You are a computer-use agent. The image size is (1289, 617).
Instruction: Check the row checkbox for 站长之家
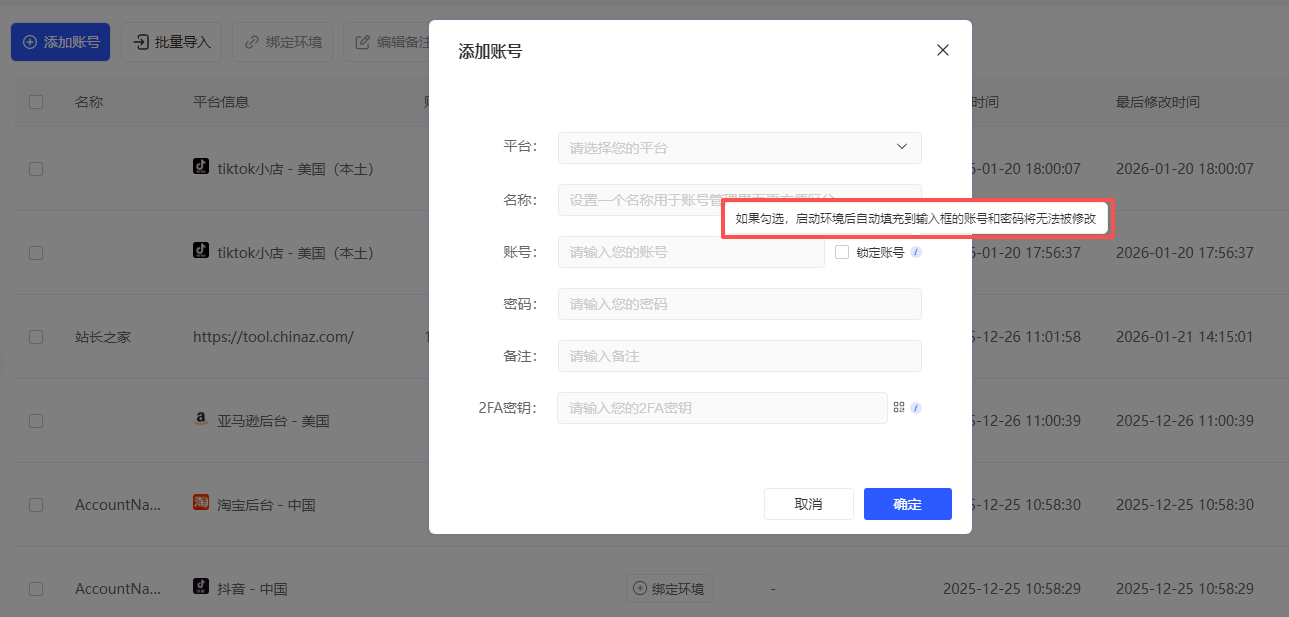click(x=36, y=337)
